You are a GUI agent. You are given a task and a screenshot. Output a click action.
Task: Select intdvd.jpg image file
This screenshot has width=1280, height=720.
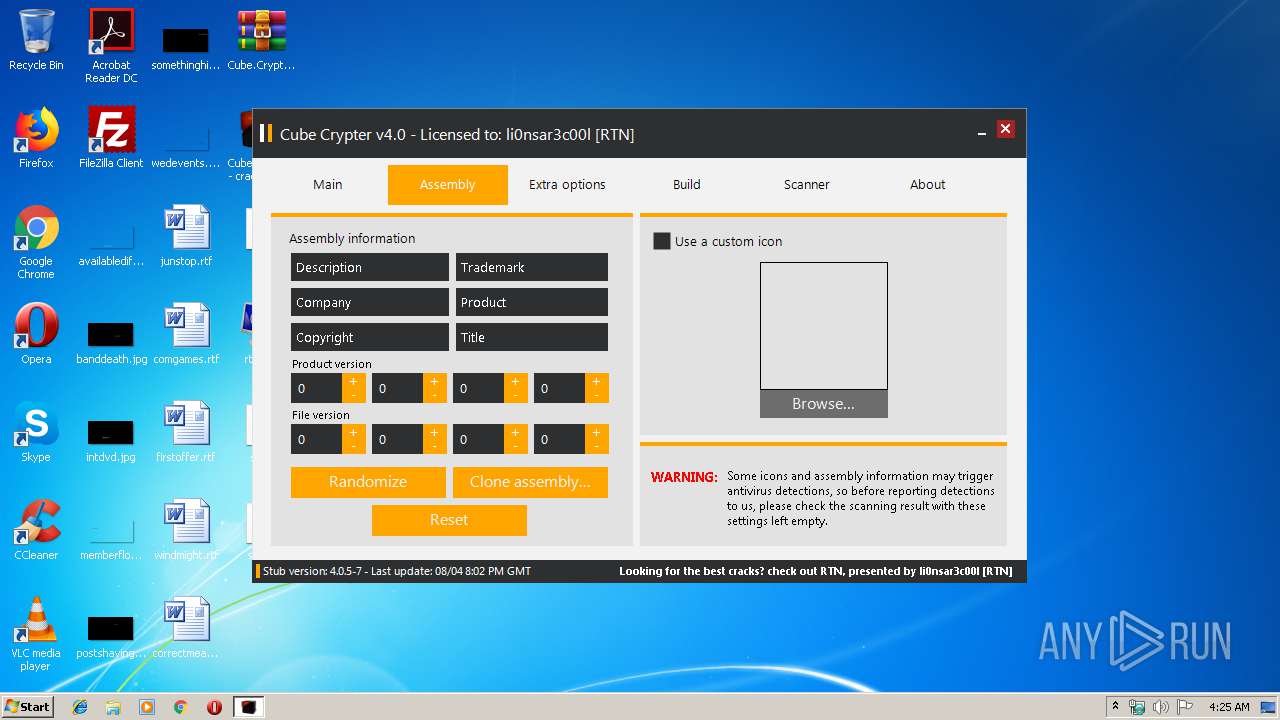111,441
